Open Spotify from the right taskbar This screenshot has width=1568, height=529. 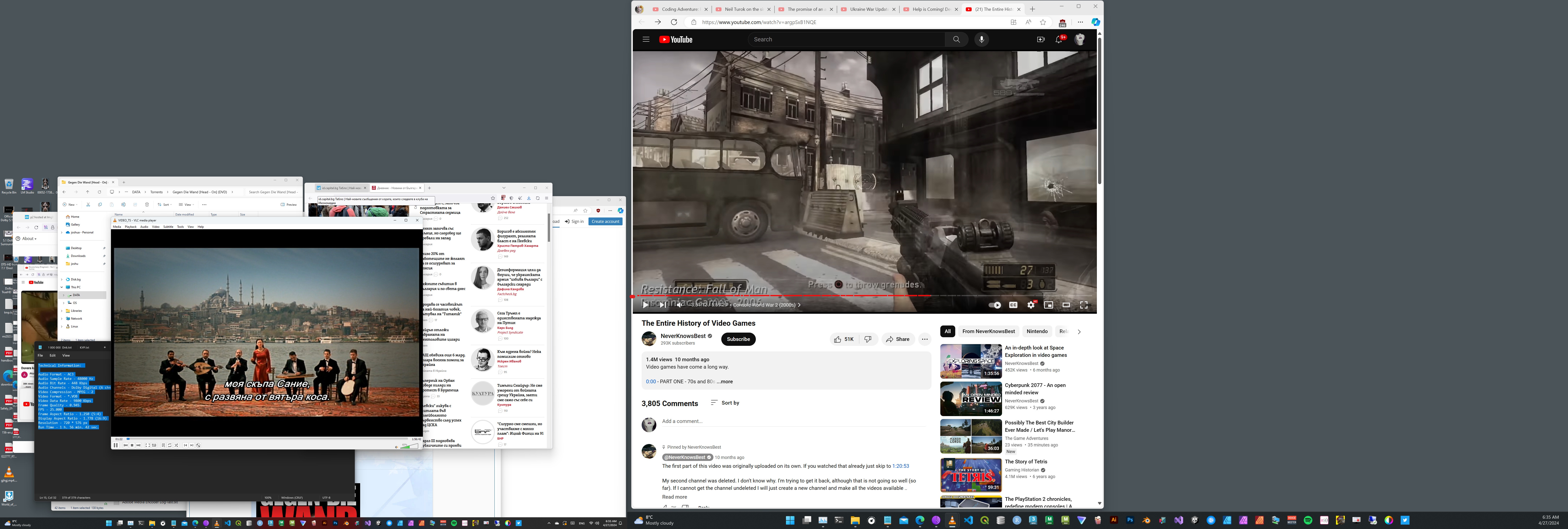click(x=1308, y=520)
